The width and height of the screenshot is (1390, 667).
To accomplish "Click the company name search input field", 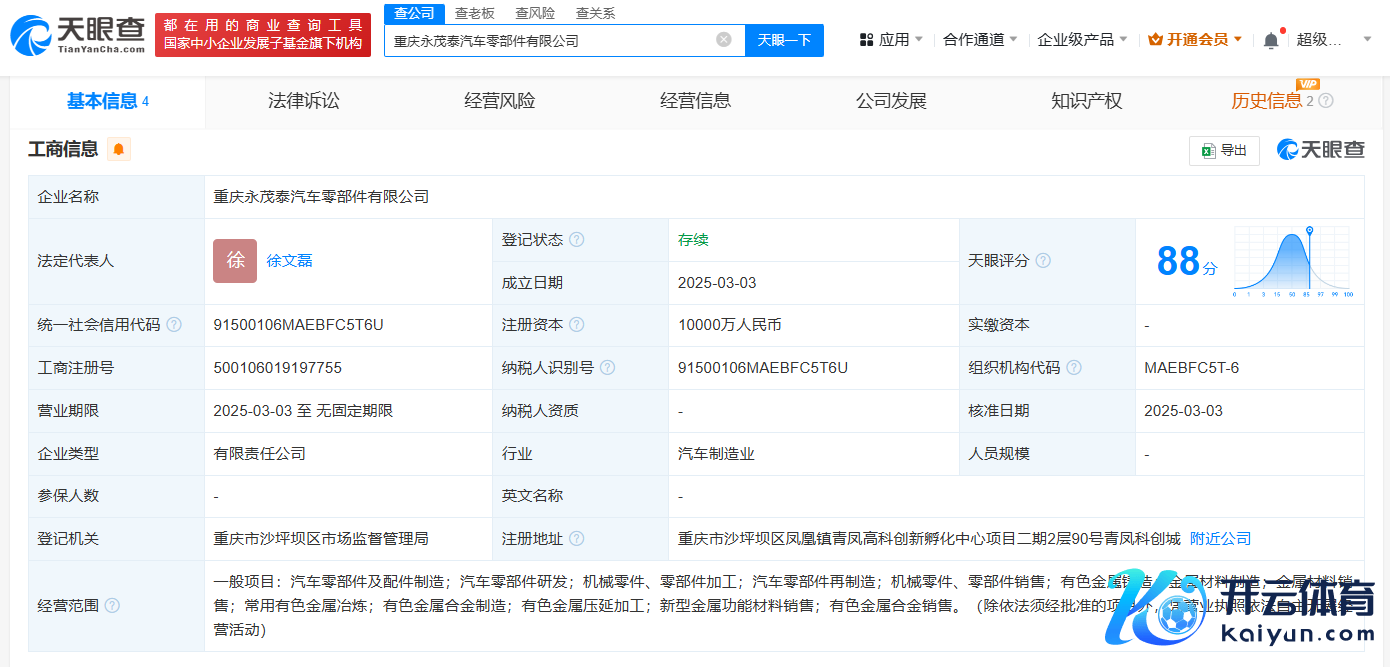I will (x=550, y=41).
